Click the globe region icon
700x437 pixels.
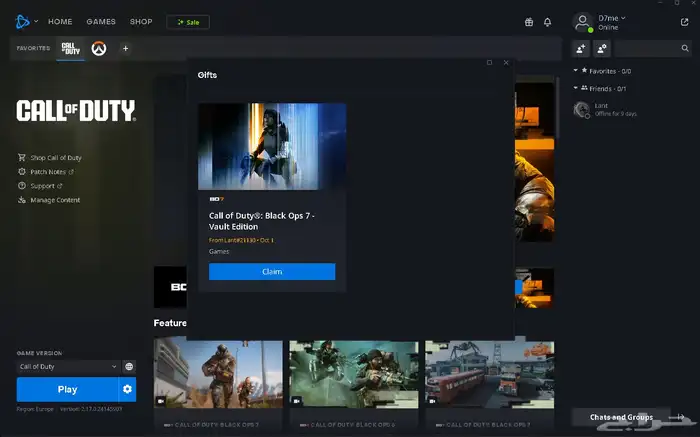(x=129, y=367)
